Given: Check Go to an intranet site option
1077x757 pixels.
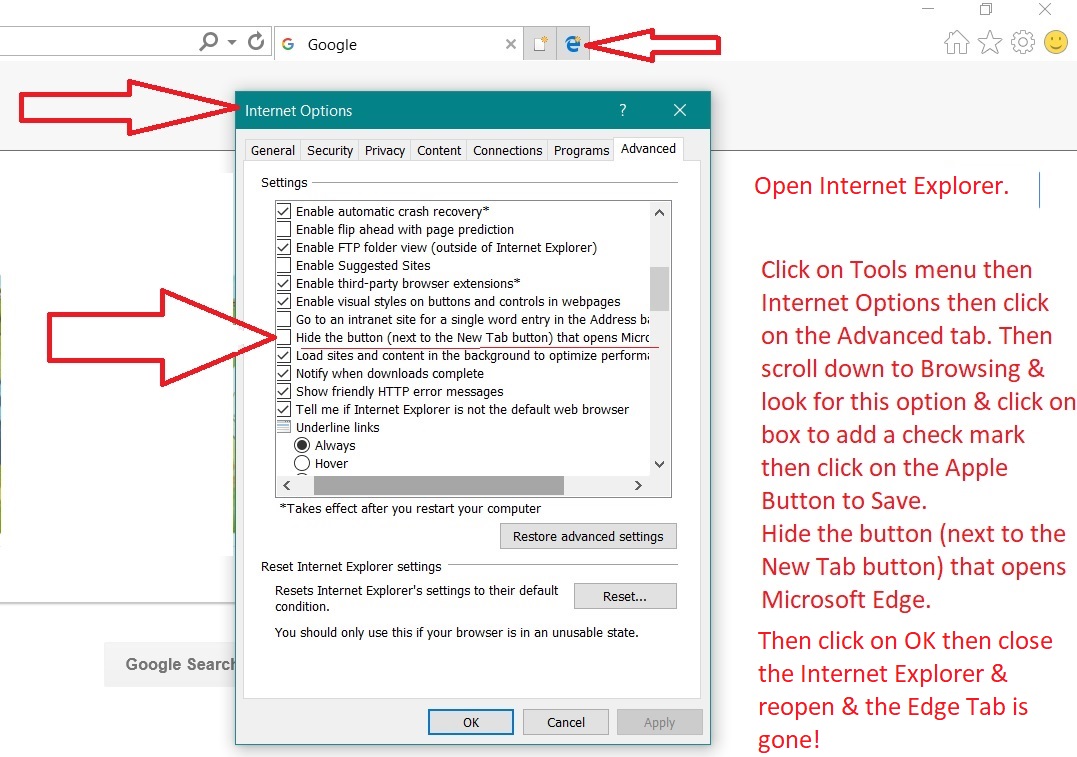Looking at the screenshot, I should 284,319.
